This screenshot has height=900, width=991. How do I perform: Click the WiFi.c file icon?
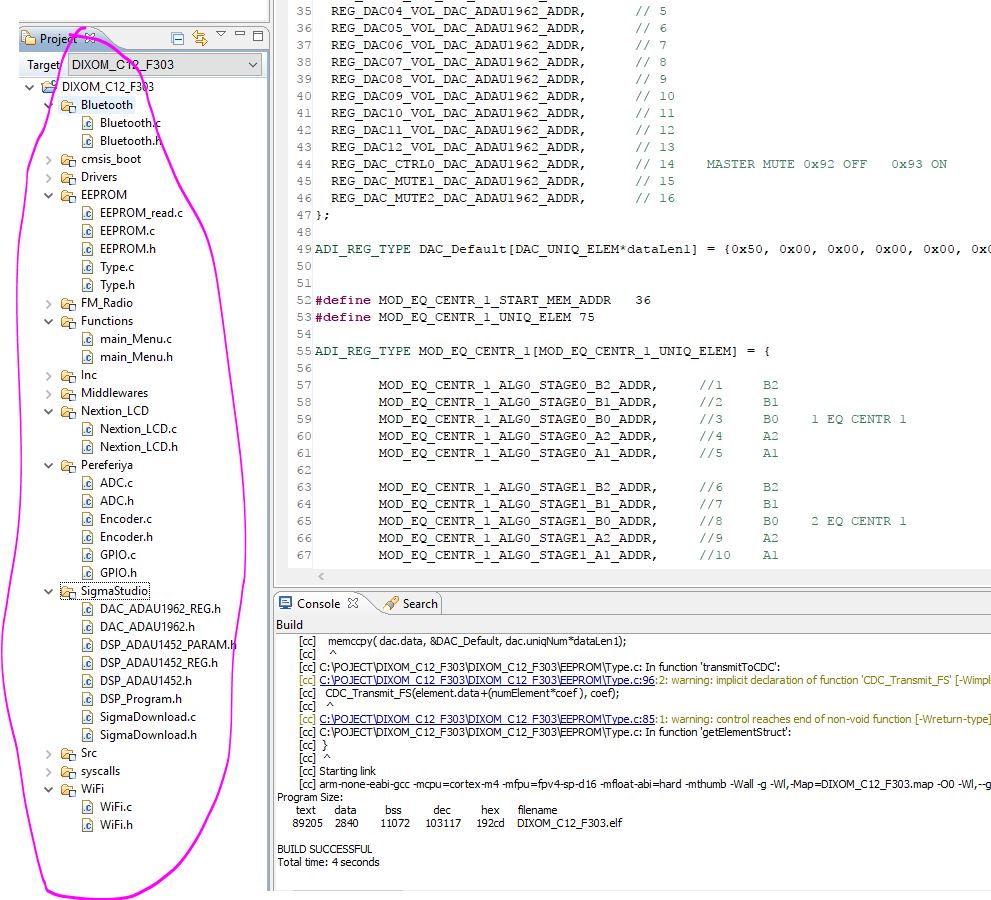(x=88, y=807)
